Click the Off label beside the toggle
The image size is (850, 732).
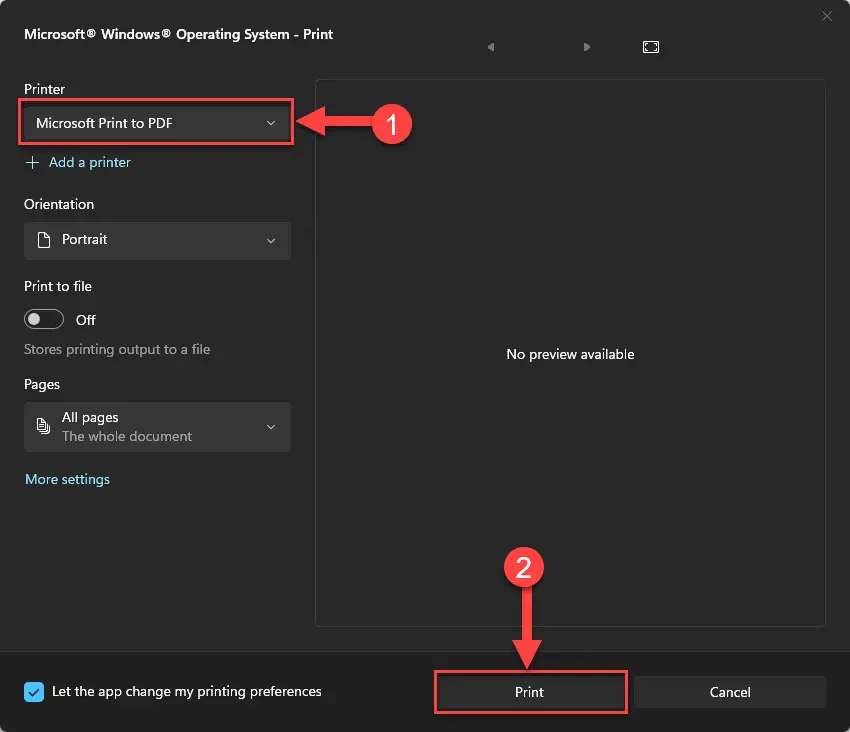pos(86,320)
